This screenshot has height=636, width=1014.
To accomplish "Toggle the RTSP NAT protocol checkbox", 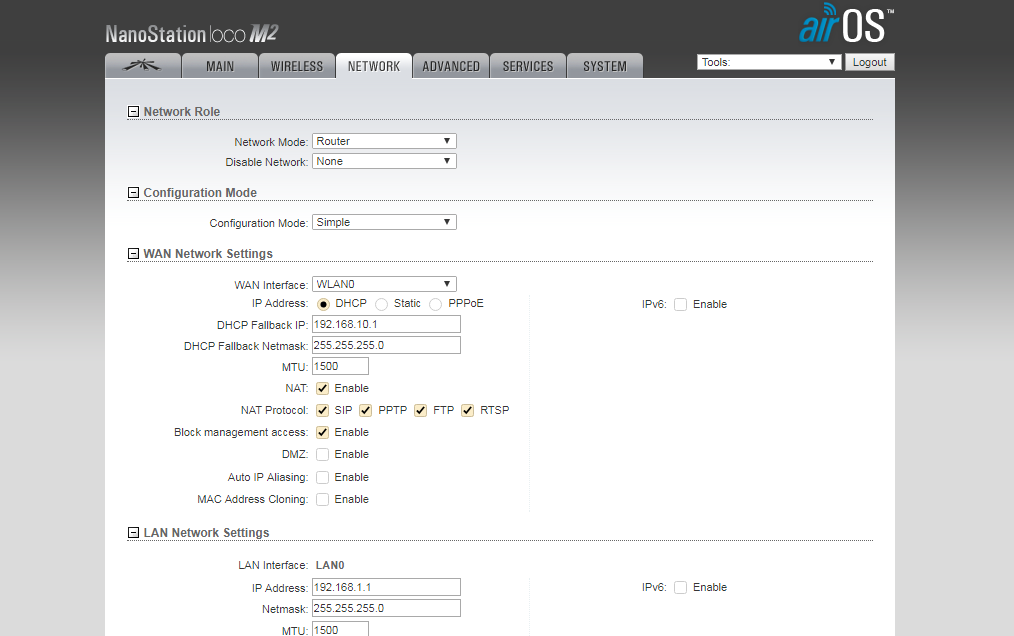I will pos(468,410).
